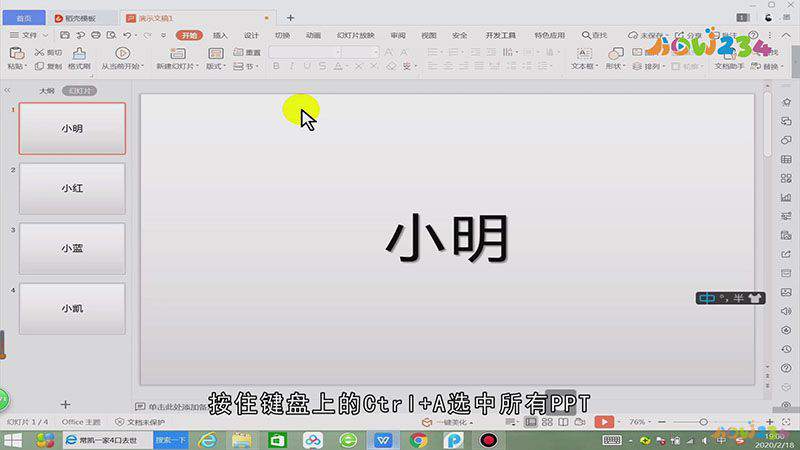The width and height of the screenshot is (800, 450).
Task: Click the Cut scissors icon
Action: 39,53
